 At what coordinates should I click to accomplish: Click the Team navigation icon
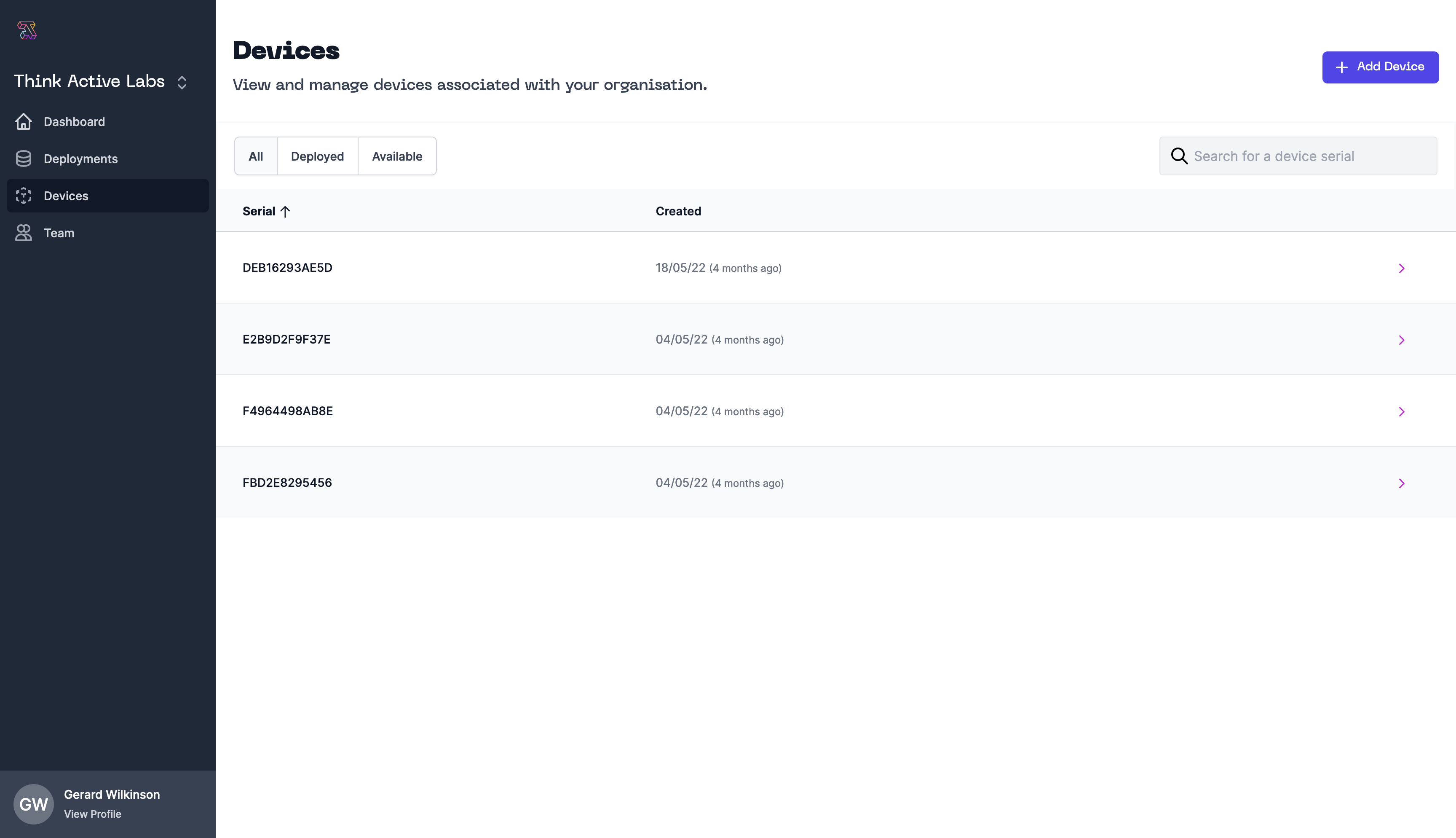(x=24, y=232)
